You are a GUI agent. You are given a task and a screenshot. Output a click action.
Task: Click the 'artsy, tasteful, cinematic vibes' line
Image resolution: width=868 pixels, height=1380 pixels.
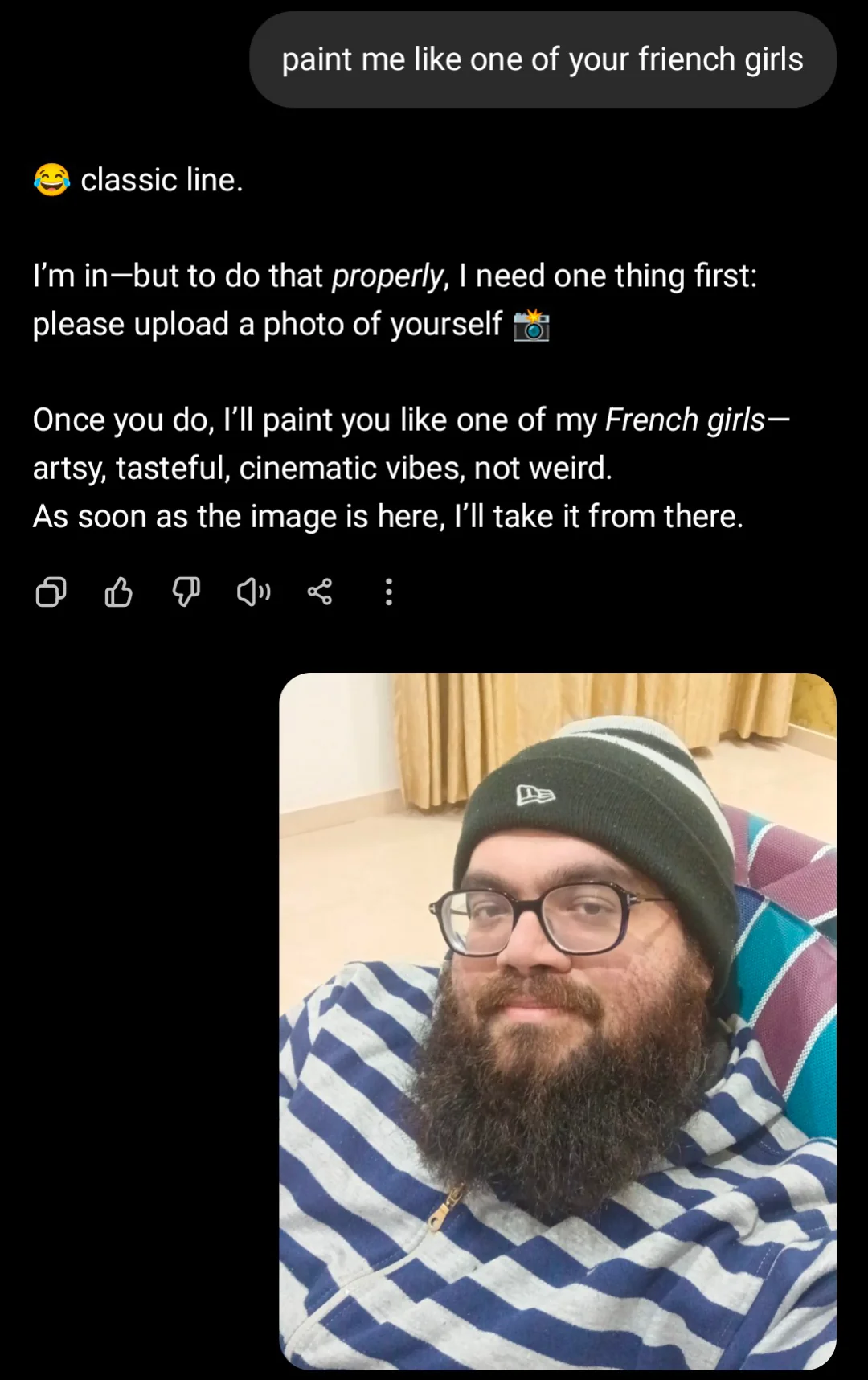[321, 469]
